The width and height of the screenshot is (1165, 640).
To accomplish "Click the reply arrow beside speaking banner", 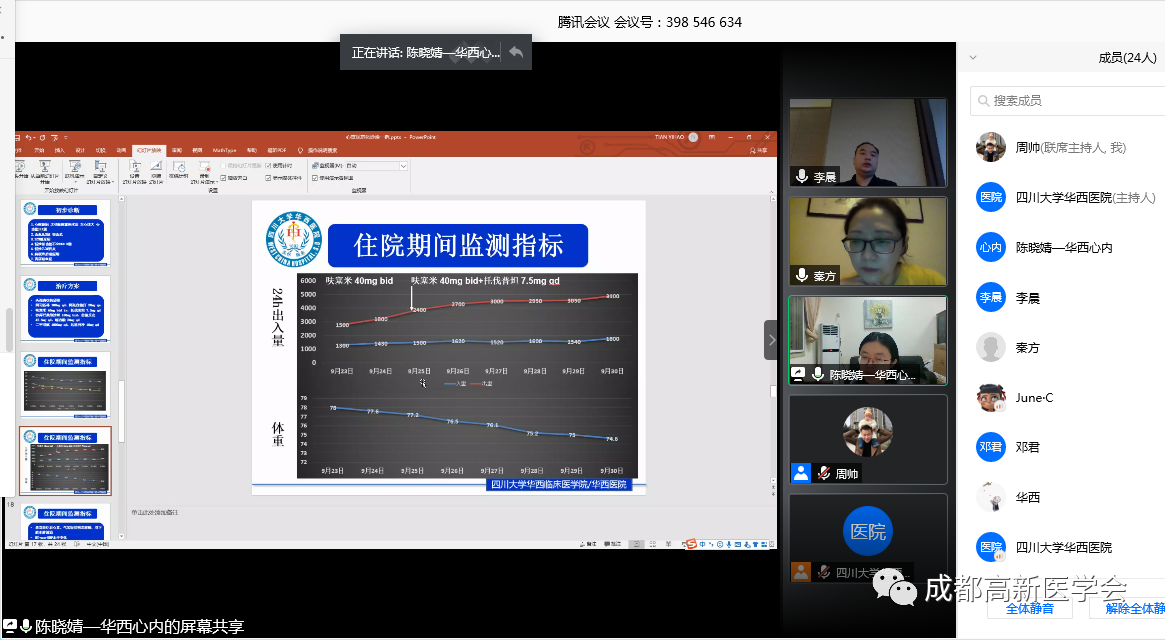I will pyautogui.click(x=516, y=52).
